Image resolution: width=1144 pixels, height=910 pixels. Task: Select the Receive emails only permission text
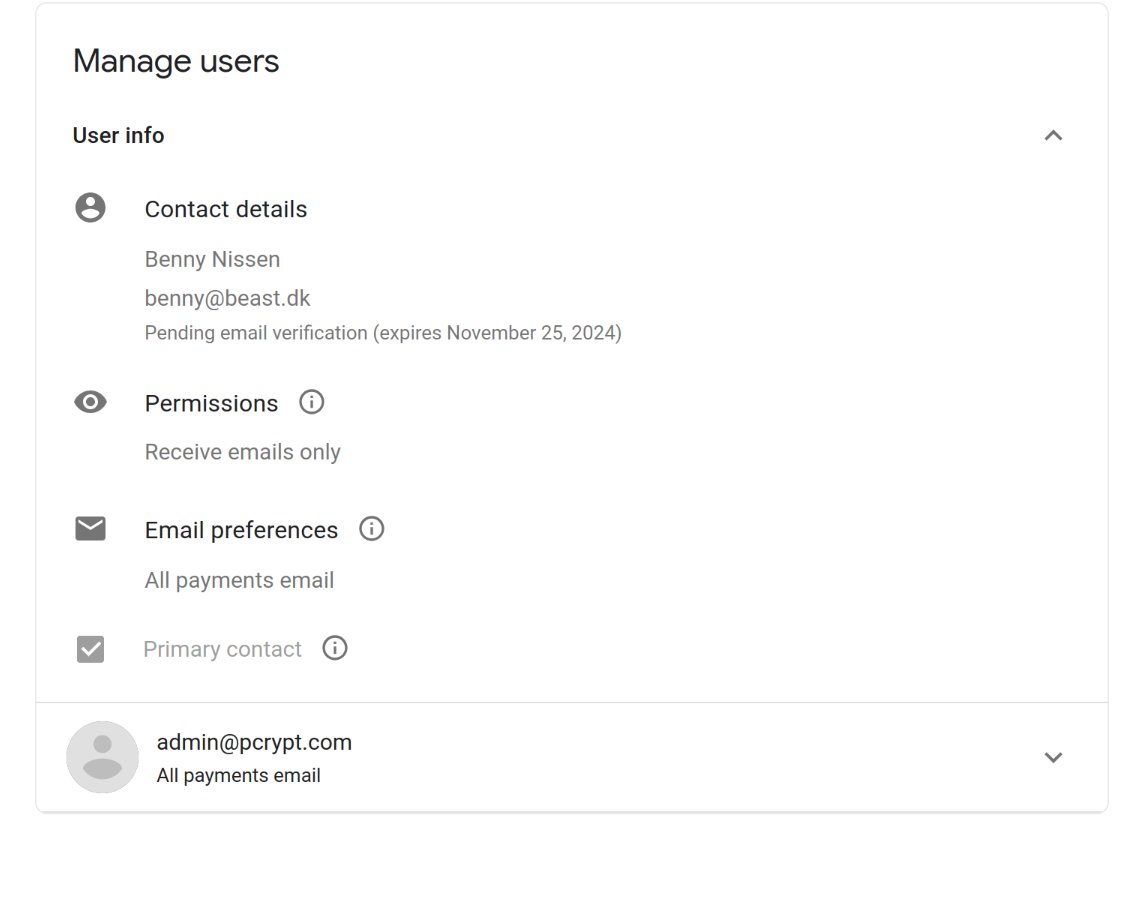click(x=243, y=452)
